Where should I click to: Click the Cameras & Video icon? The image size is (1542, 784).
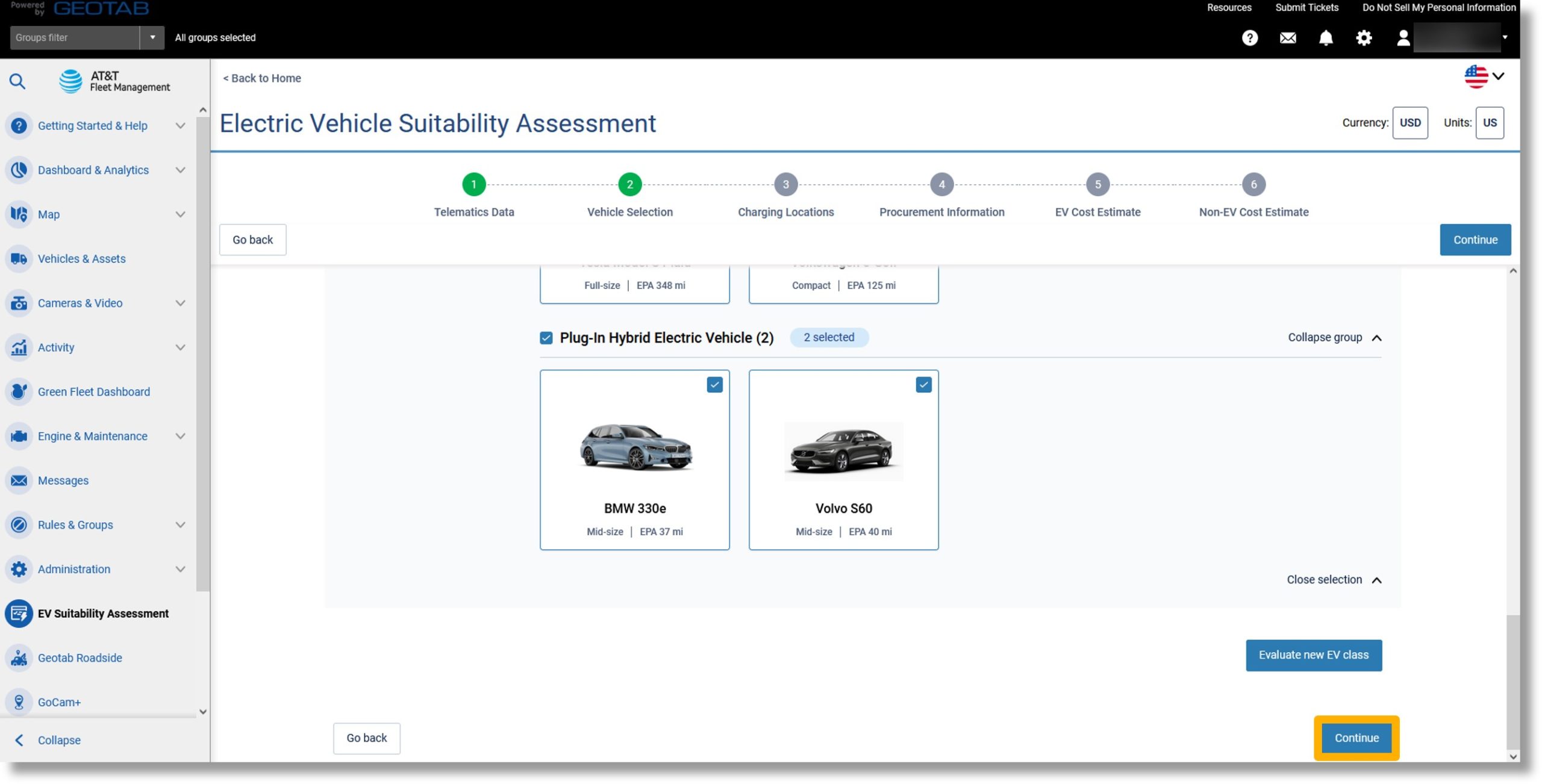[19, 303]
